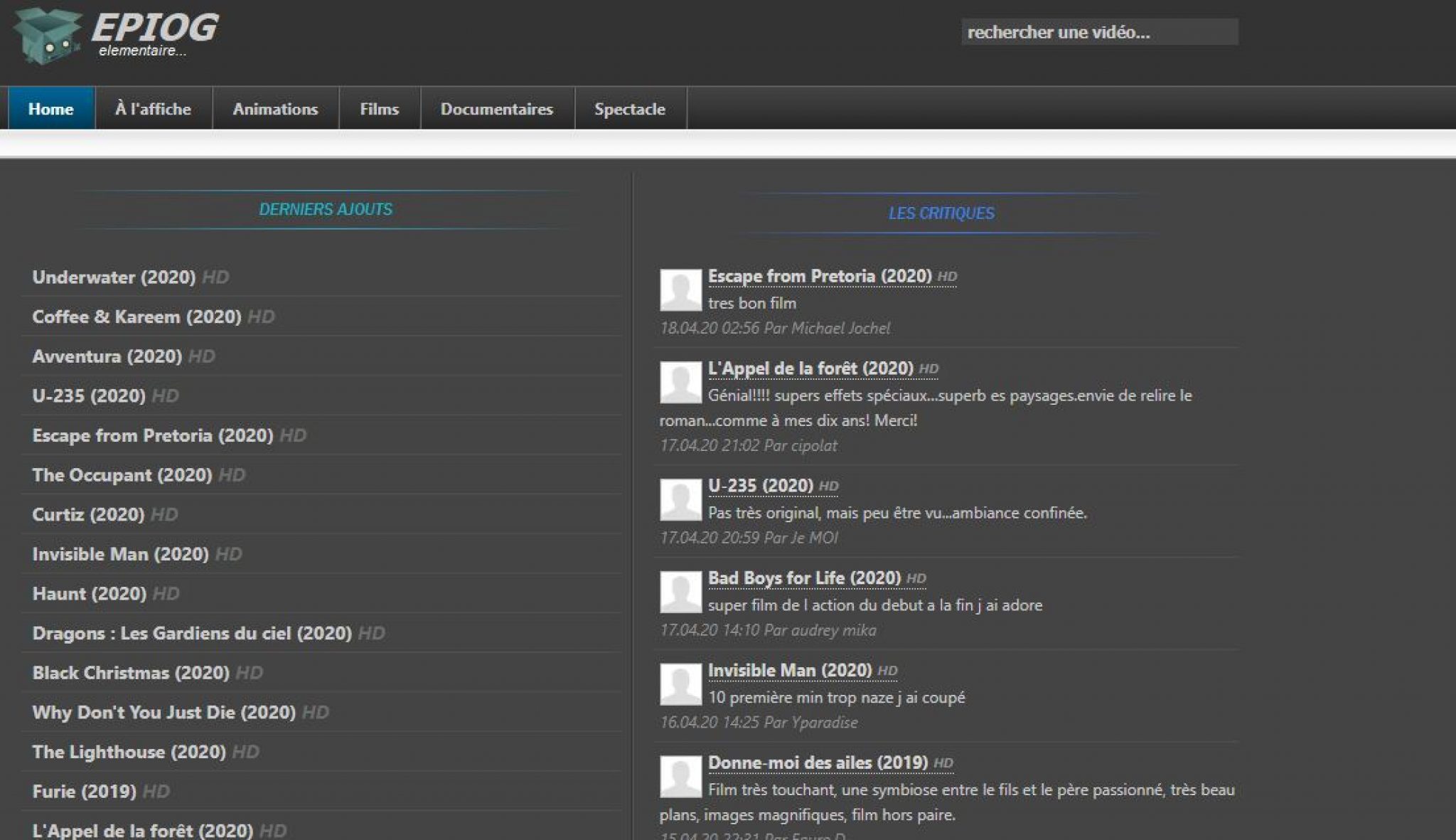Click avatar next to Invisible Man review

pyautogui.click(x=680, y=684)
